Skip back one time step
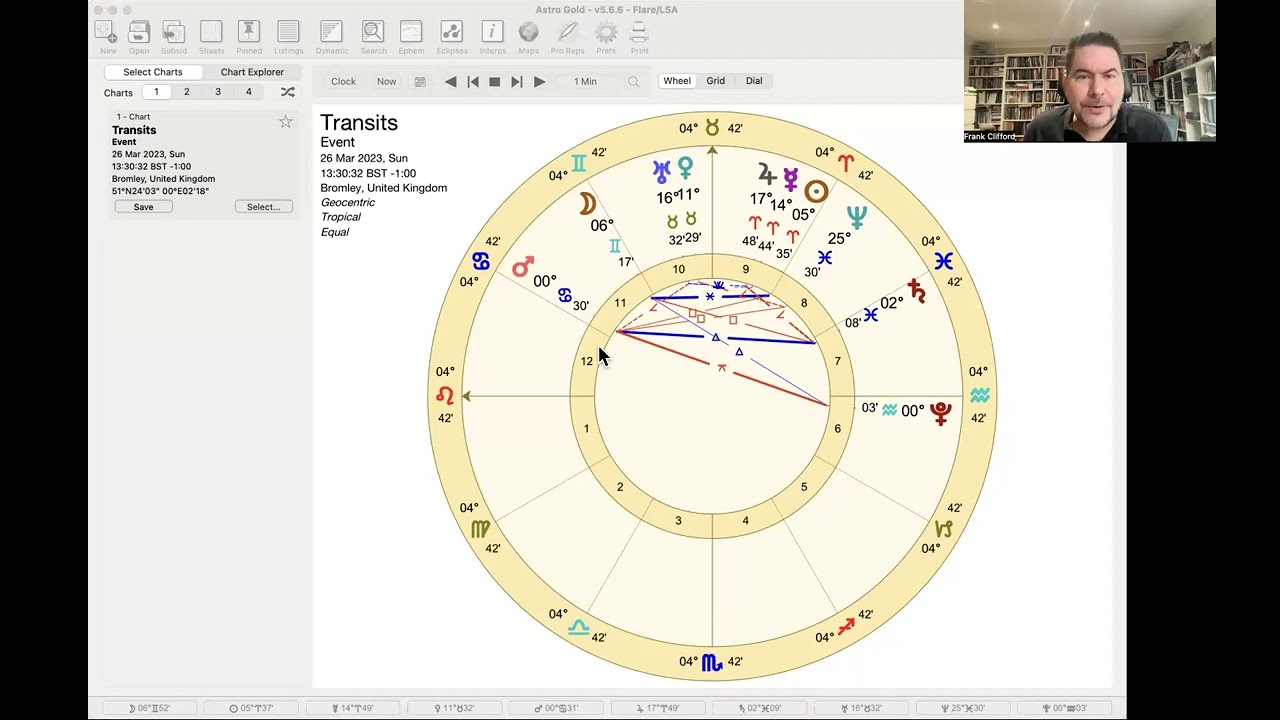 (x=473, y=82)
